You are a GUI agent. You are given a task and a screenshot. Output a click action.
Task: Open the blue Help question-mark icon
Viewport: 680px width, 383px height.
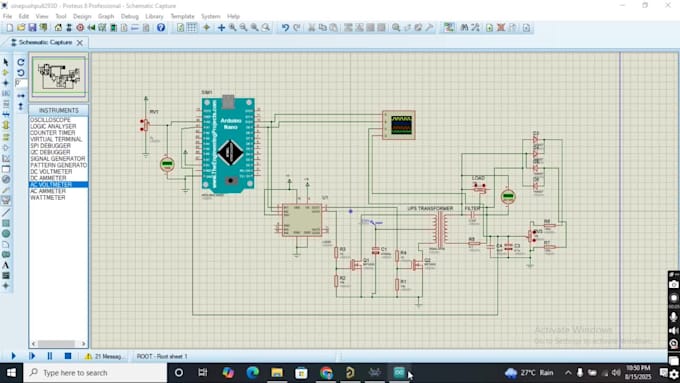[x=161, y=28]
